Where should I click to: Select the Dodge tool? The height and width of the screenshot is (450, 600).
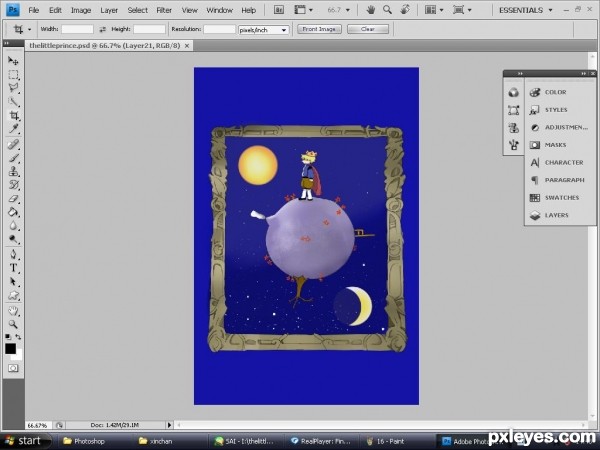[x=13, y=240]
